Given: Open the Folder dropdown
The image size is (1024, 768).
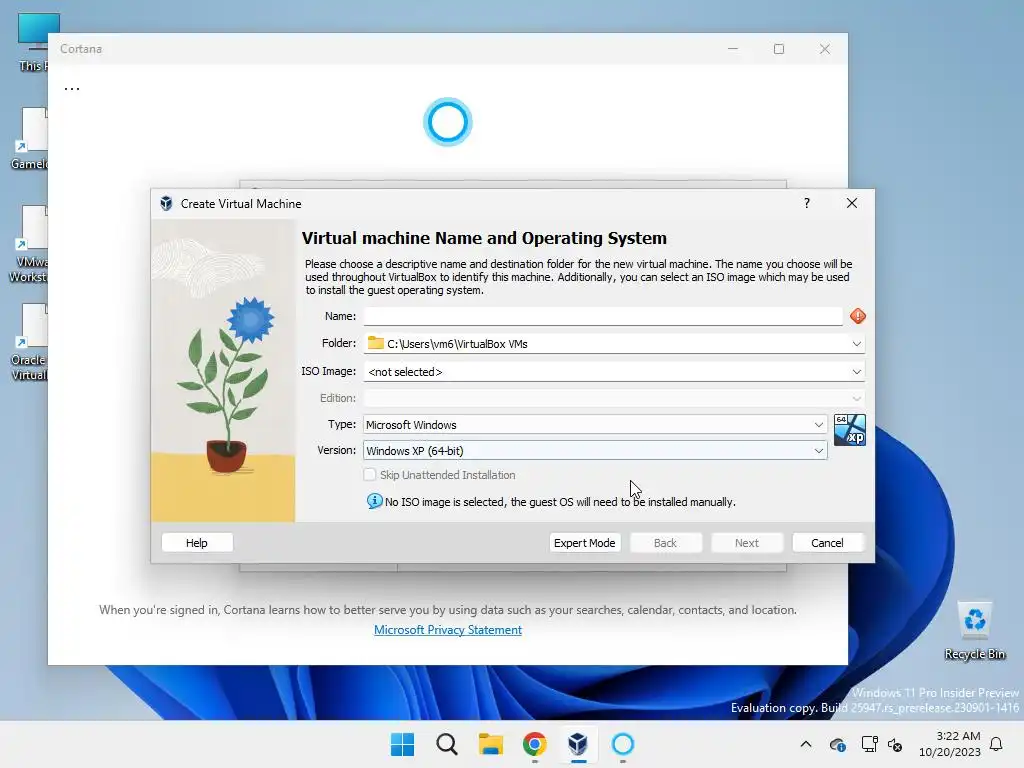Looking at the screenshot, I should pos(856,344).
